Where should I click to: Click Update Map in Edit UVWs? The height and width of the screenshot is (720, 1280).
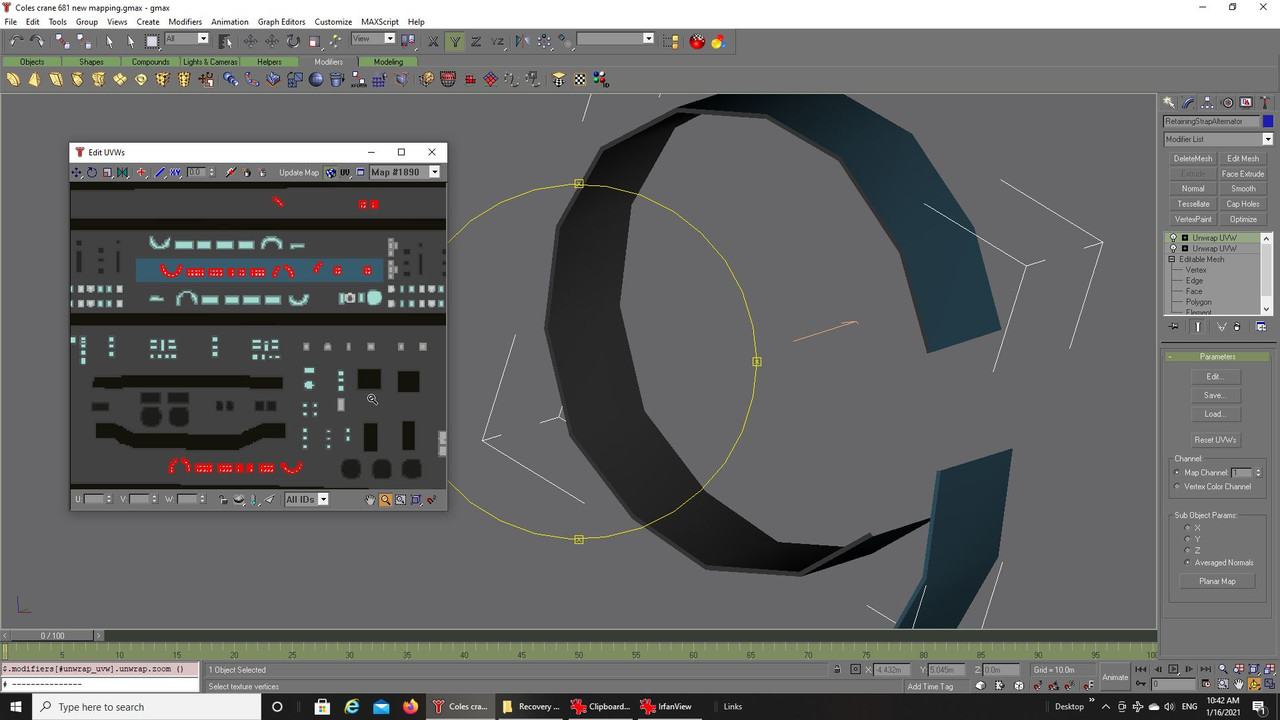click(299, 172)
